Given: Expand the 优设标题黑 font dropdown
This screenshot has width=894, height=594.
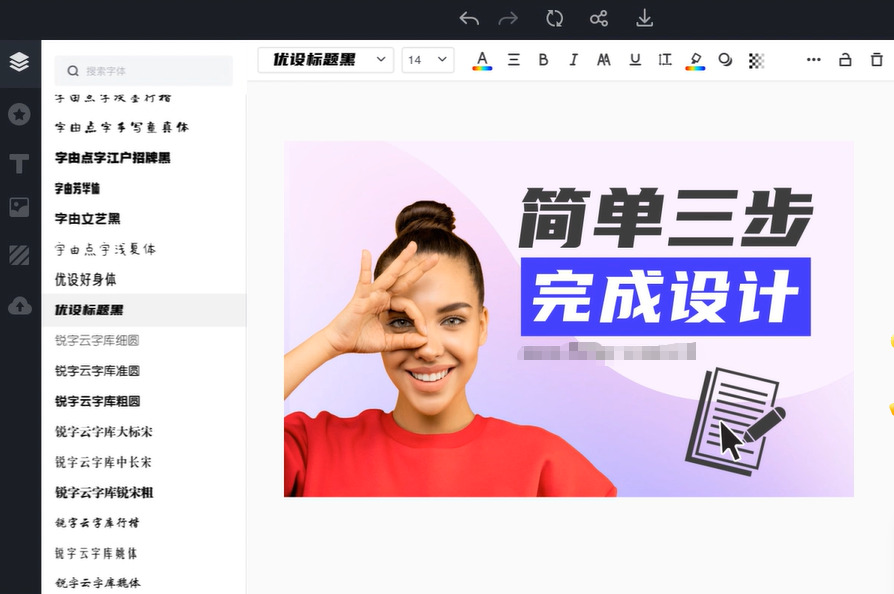Looking at the screenshot, I should [326, 60].
